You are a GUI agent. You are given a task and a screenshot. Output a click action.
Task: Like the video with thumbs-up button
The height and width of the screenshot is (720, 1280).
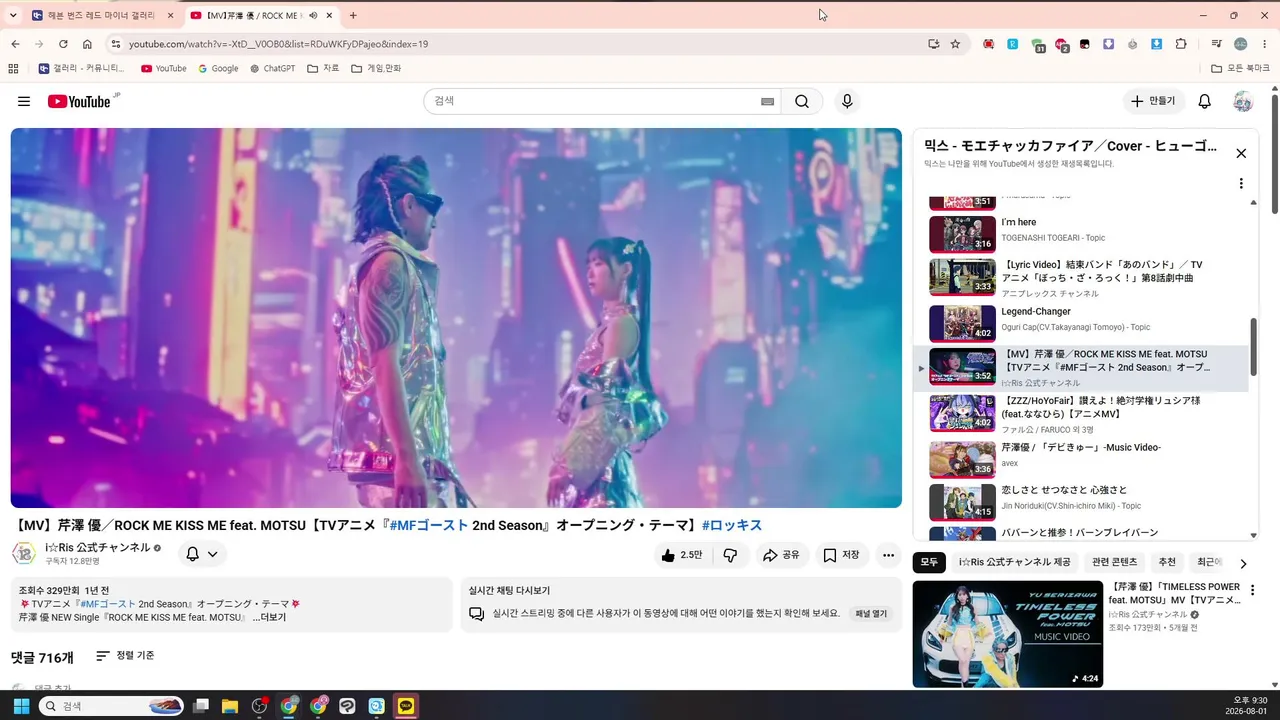(x=682, y=555)
